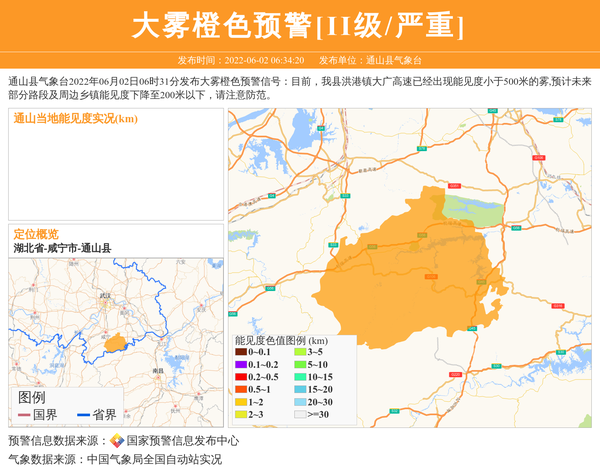Image resolution: width=600 pixels, height=471 pixels.
Task: Click the yellow 2~3 legend swatch
Action: click(x=241, y=414)
